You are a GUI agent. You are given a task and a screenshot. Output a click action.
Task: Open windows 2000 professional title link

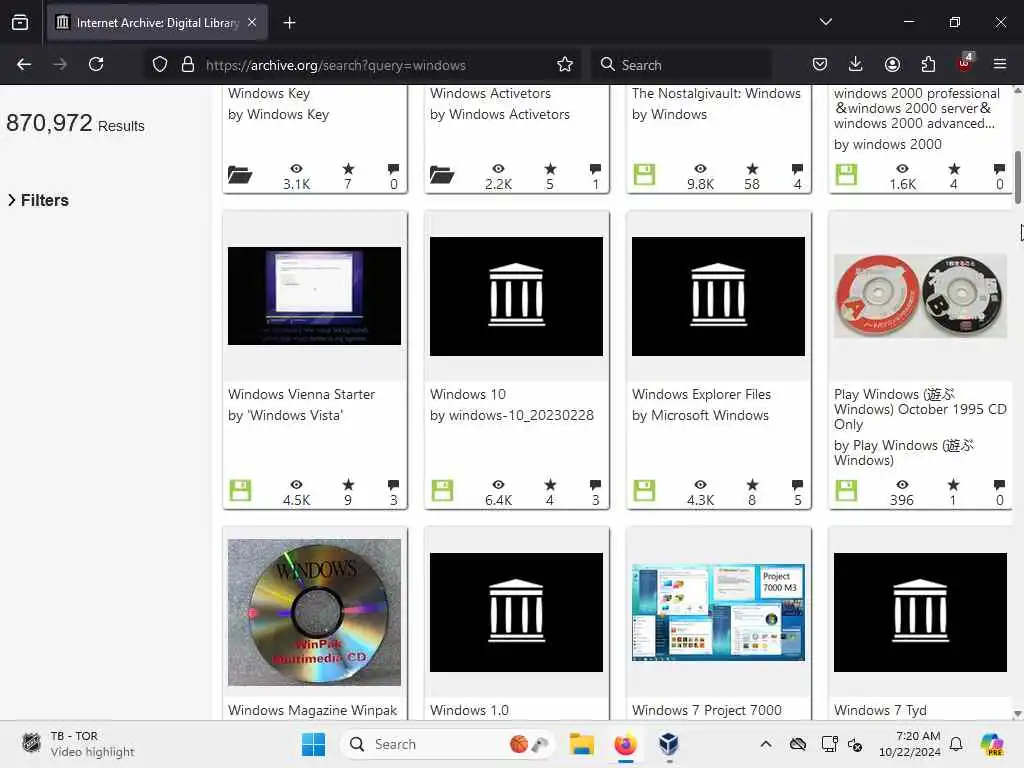point(916,108)
